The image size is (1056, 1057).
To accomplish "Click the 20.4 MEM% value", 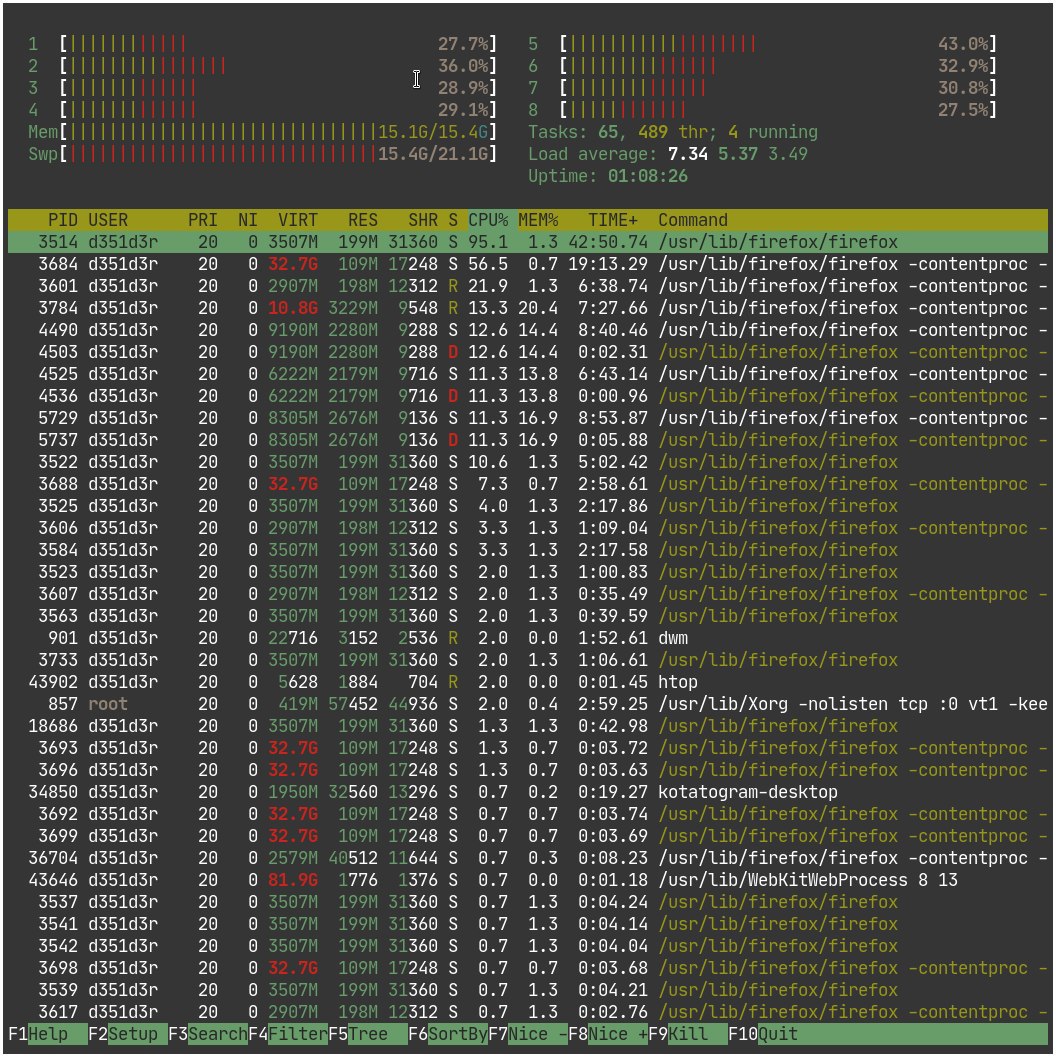I will 538,308.
